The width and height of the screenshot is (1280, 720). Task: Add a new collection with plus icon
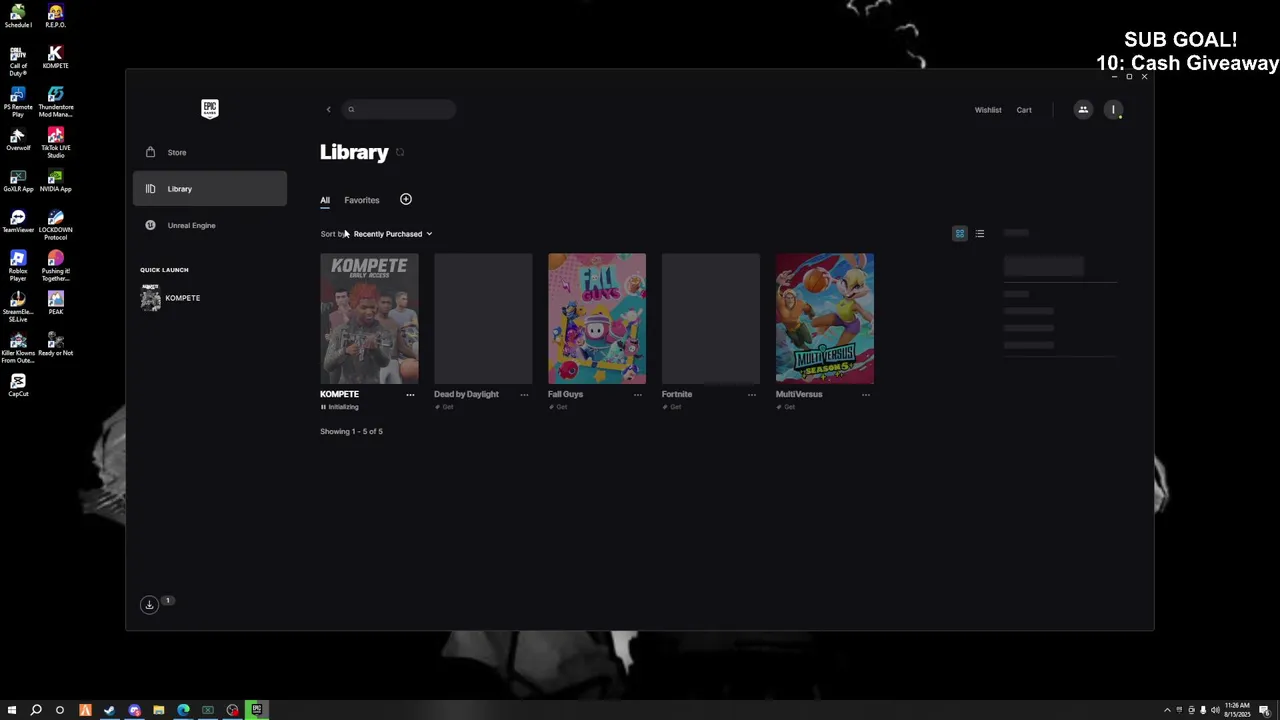[406, 199]
